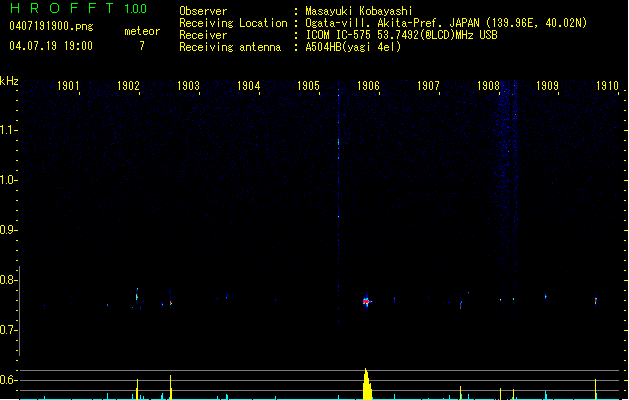
Task: Select the file name 0407191900.png
Action: click(51, 26)
